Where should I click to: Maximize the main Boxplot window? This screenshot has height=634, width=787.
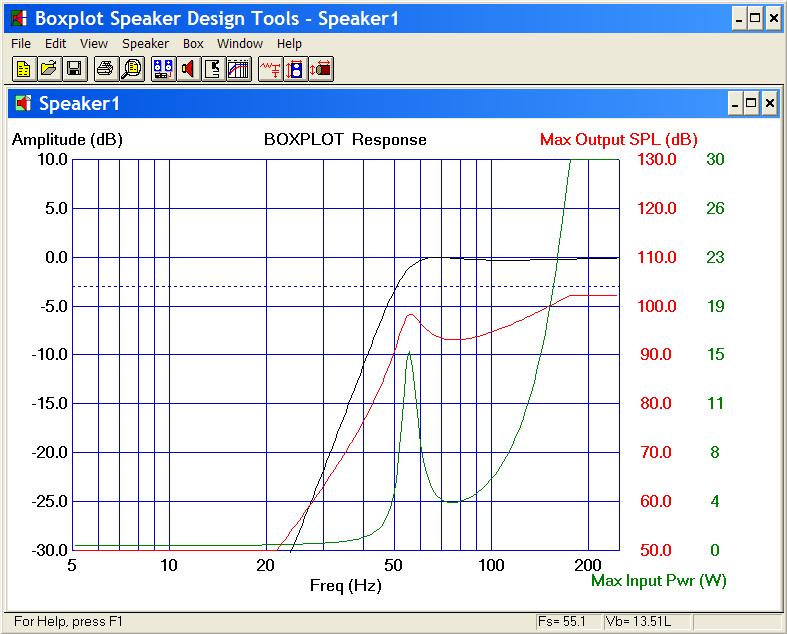point(755,19)
